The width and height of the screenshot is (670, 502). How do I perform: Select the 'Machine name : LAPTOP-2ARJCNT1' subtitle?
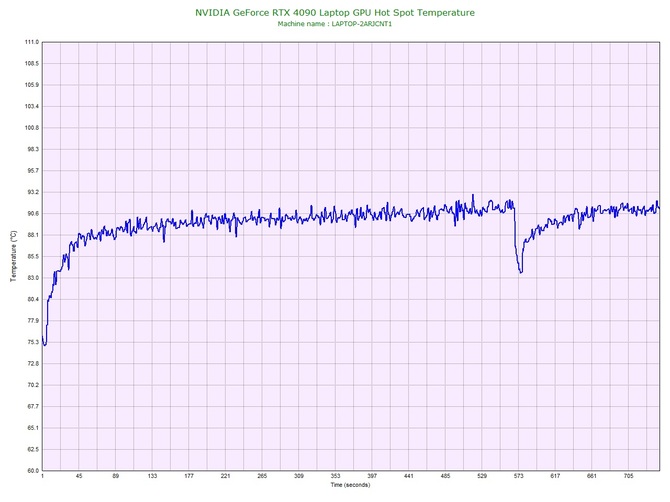[x=335, y=24]
